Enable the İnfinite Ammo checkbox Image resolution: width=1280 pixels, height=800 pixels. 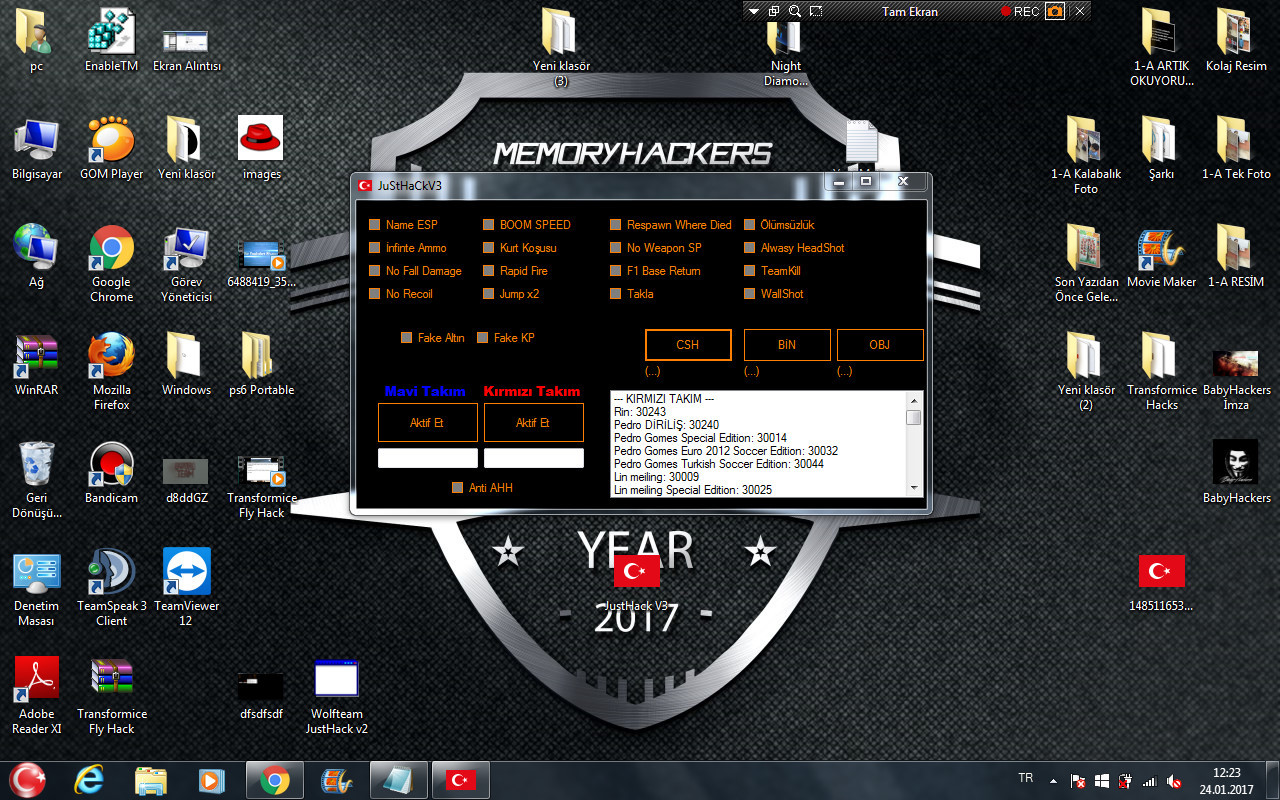click(375, 248)
